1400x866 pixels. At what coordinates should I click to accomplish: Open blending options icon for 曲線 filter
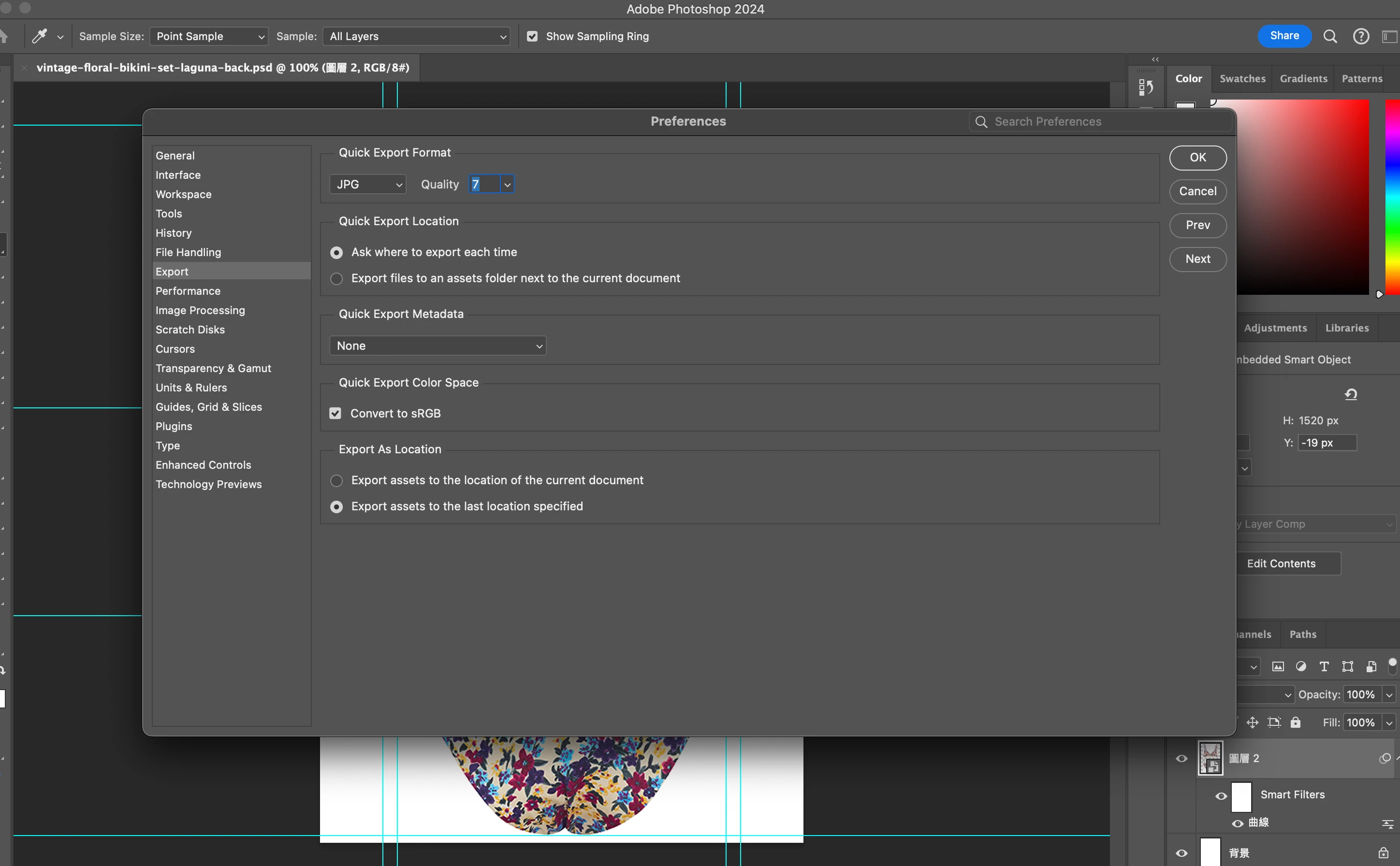click(1387, 823)
